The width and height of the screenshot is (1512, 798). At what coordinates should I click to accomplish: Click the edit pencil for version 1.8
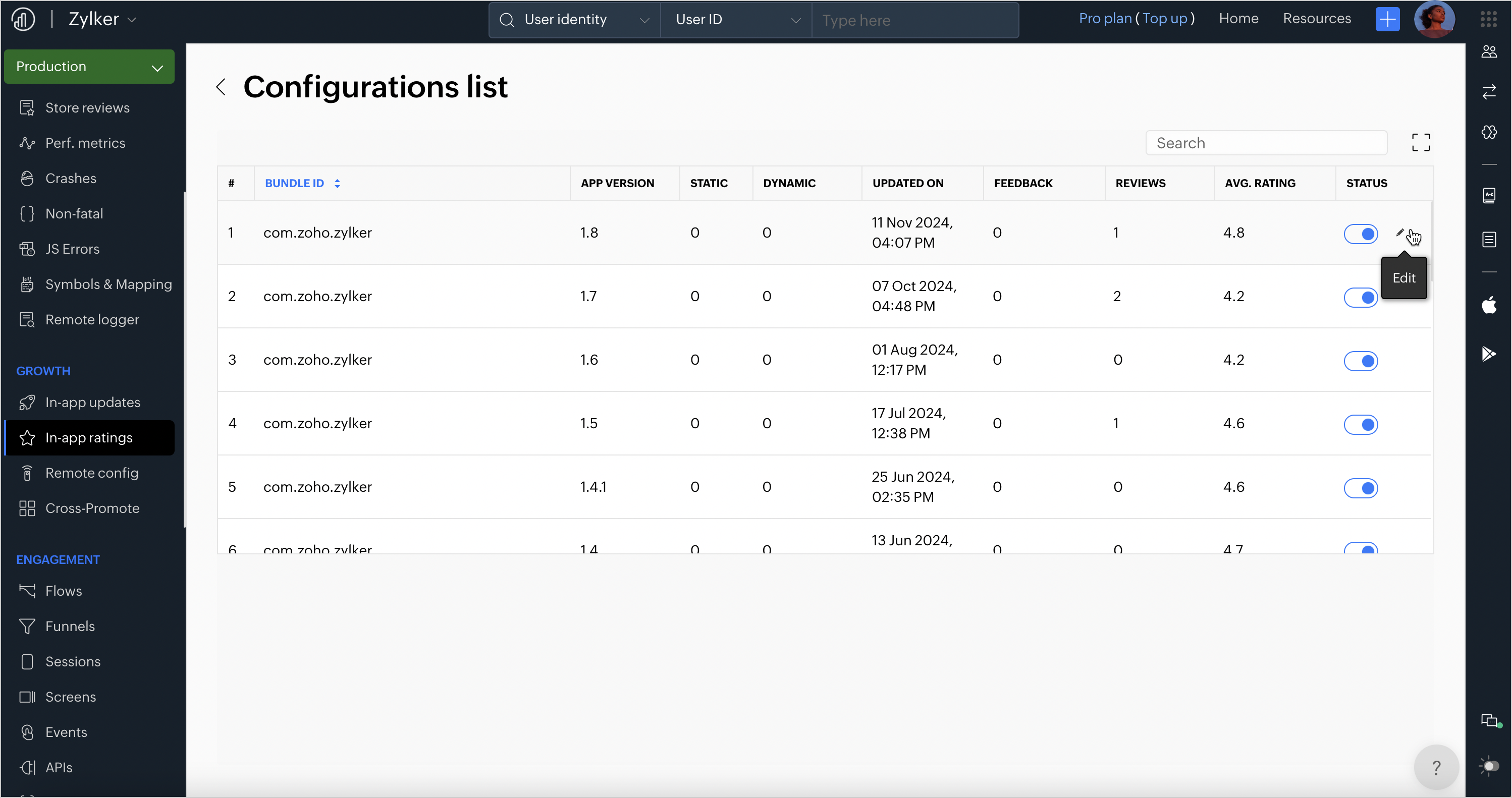click(x=1400, y=233)
